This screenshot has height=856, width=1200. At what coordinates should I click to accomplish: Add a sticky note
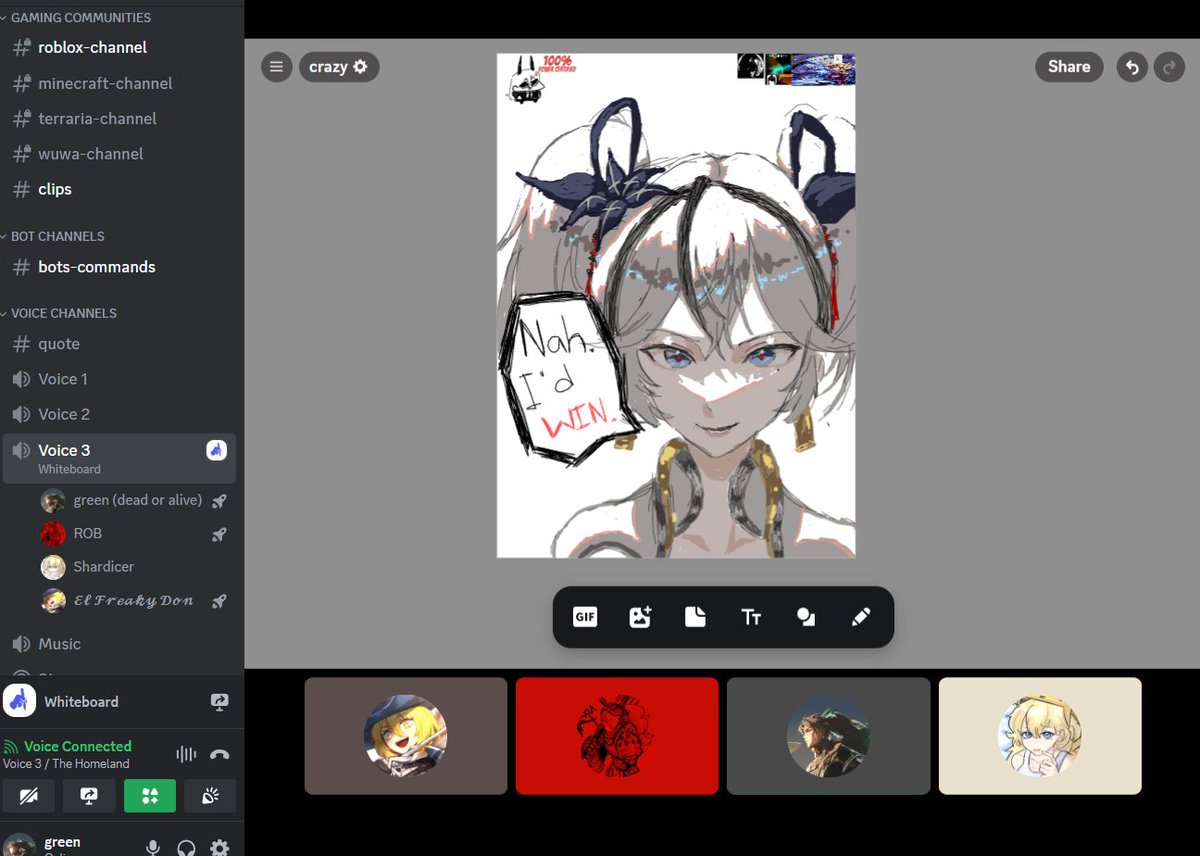point(695,617)
